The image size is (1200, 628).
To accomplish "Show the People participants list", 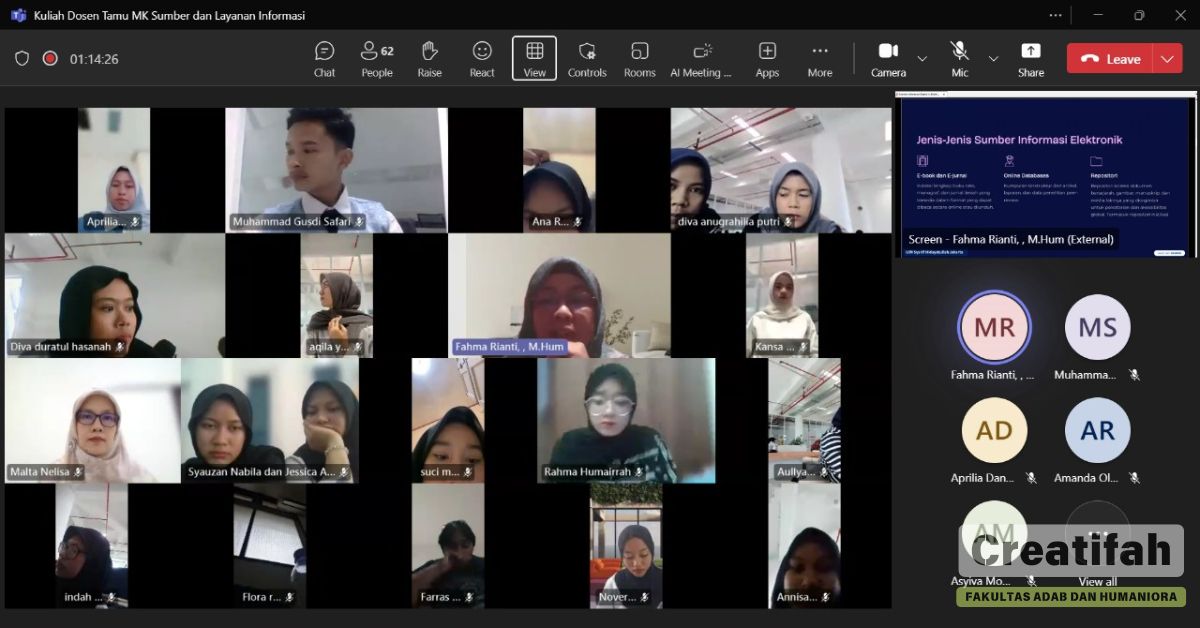I will tap(377, 58).
